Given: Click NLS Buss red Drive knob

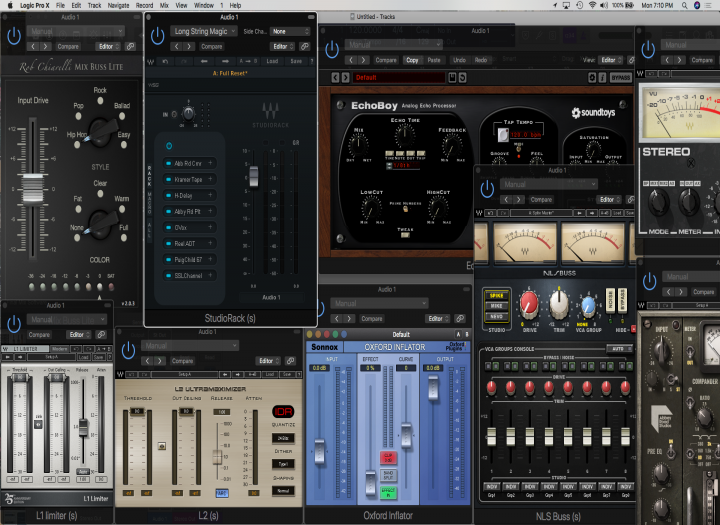Looking at the screenshot, I should click(x=529, y=305).
